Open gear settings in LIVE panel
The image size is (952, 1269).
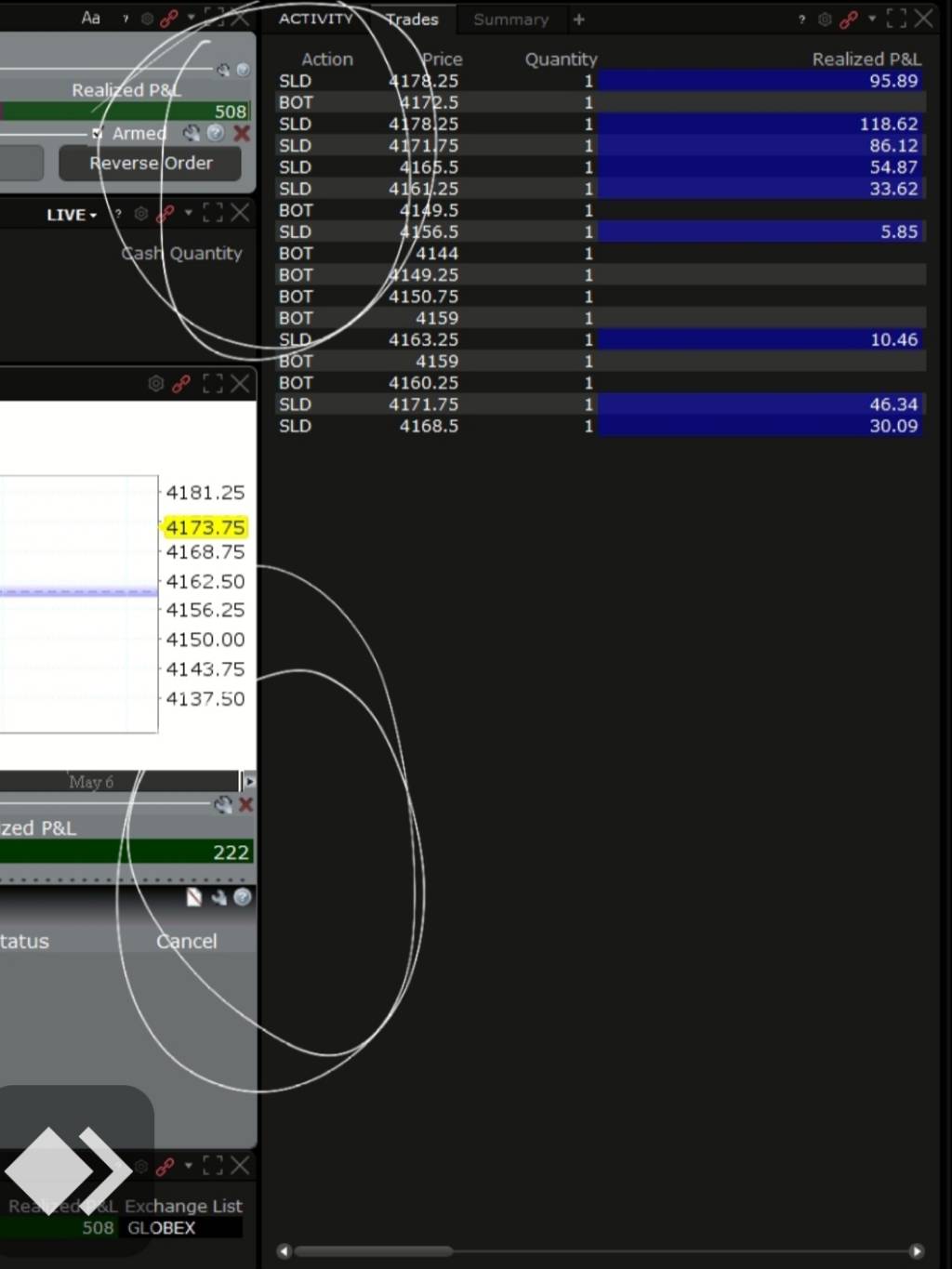pyautogui.click(x=141, y=214)
